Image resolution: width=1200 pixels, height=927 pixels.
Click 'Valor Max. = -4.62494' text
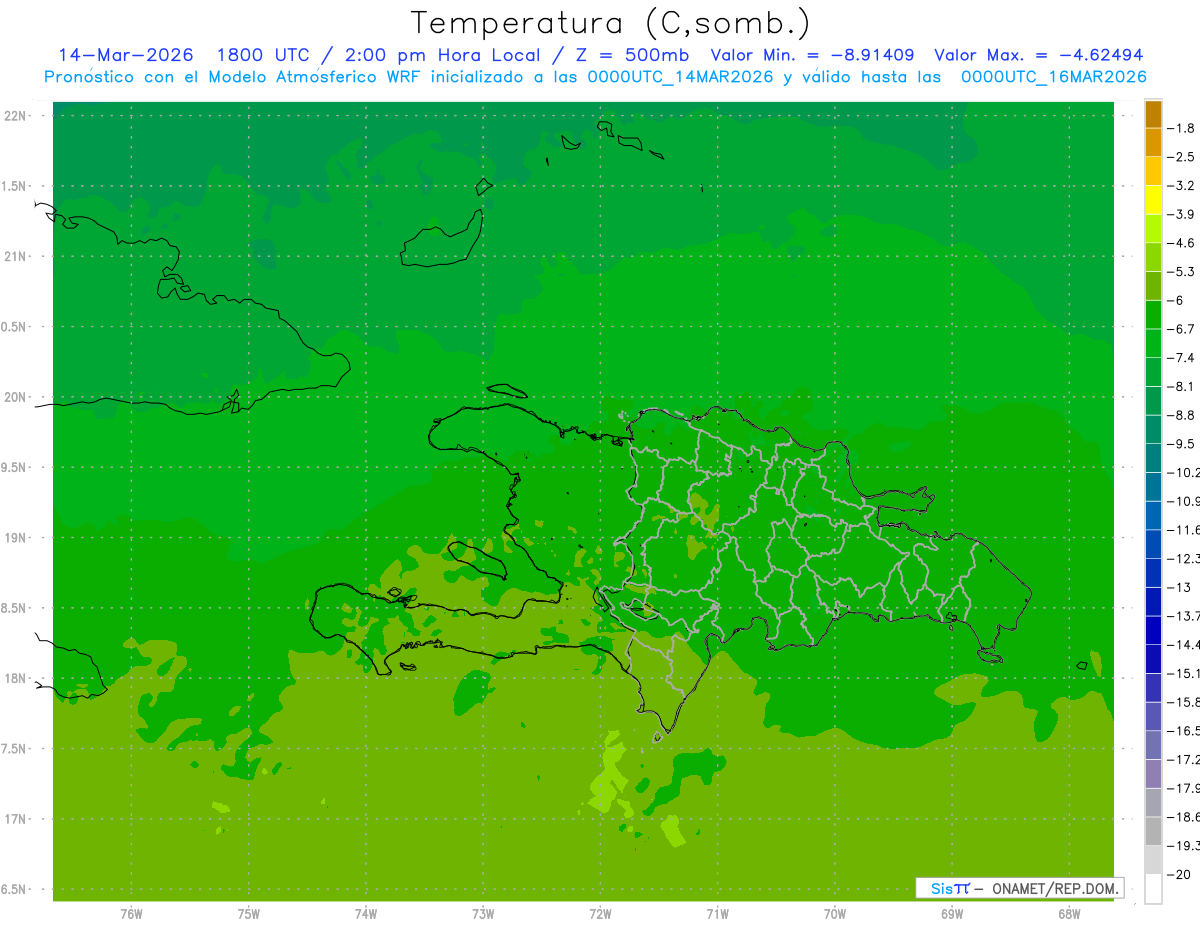click(x=1038, y=55)
